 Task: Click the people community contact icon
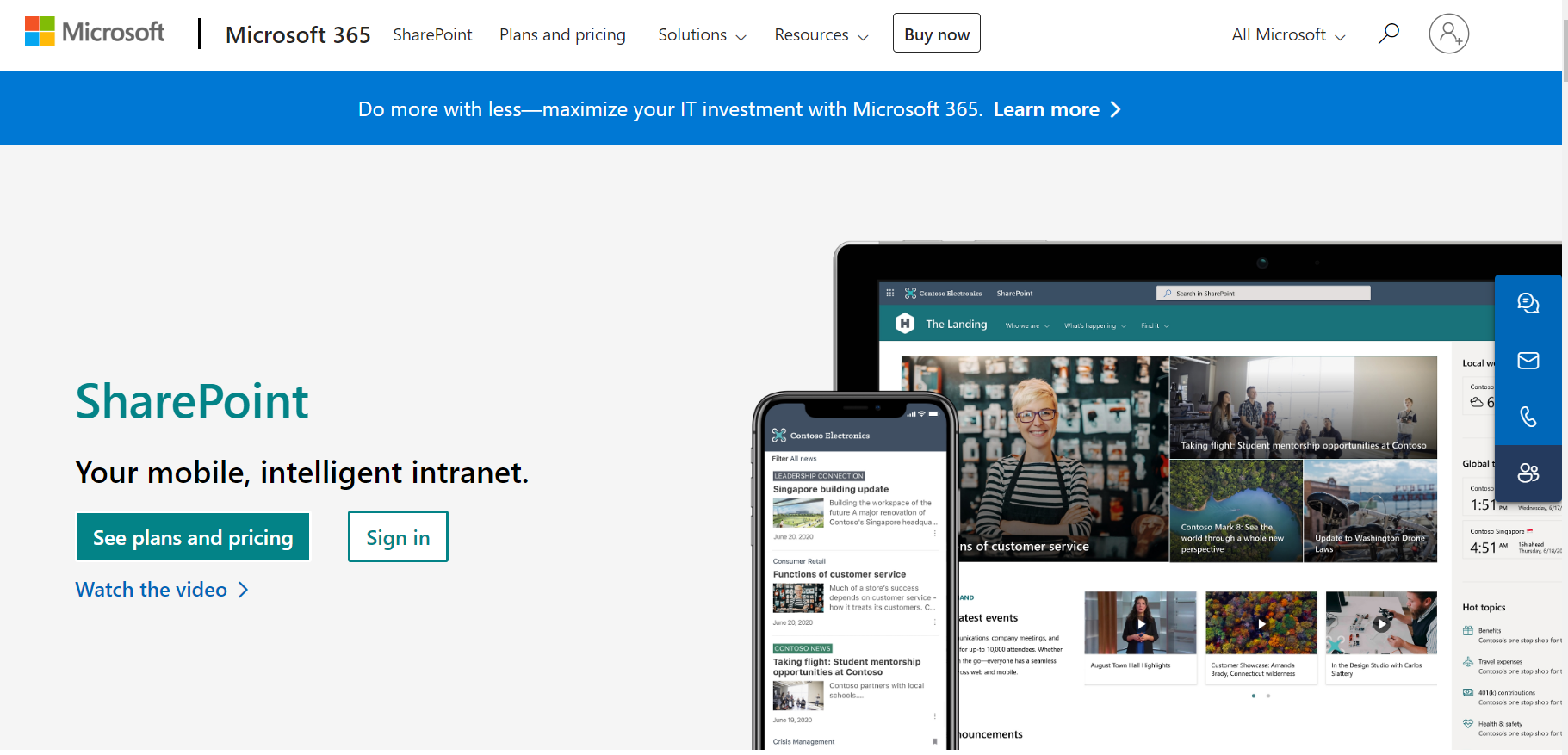[1528, 473]
